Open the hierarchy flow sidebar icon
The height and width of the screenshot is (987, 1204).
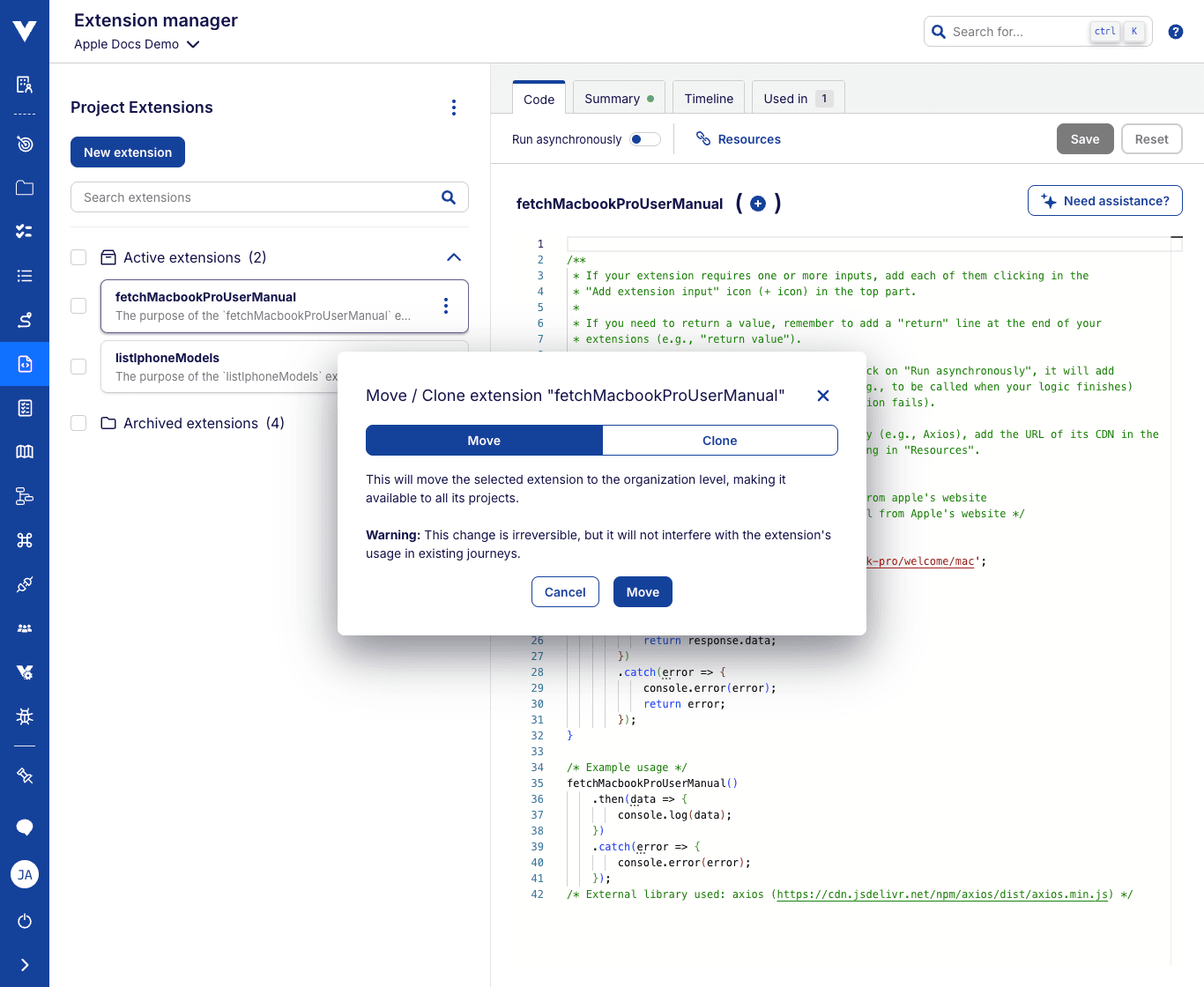(x=25, y=496)
